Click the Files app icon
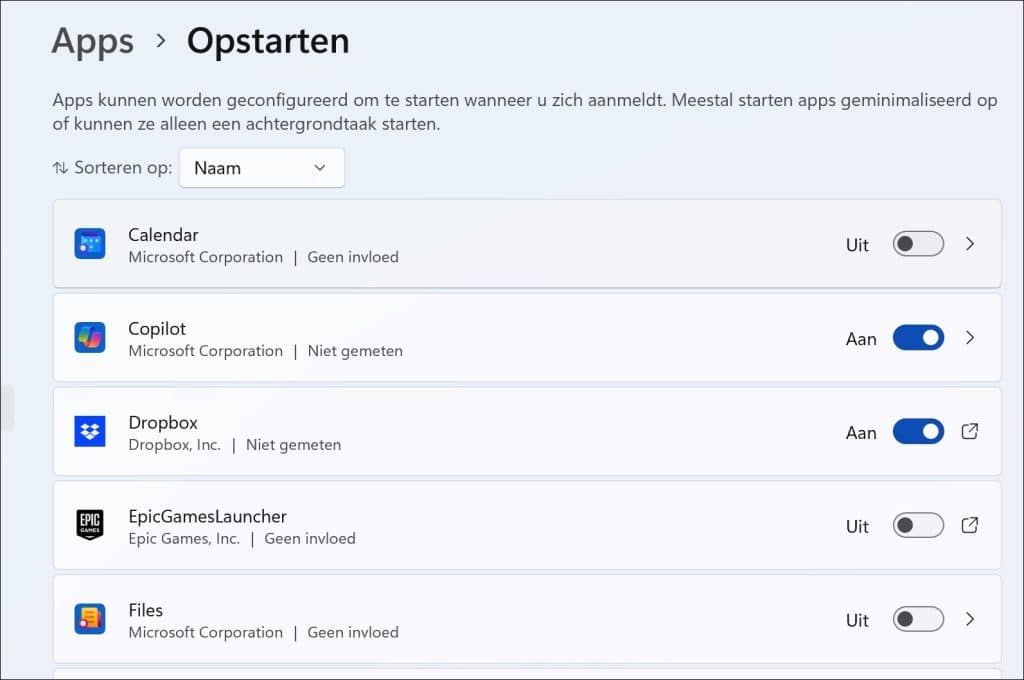 click(90, 619)
